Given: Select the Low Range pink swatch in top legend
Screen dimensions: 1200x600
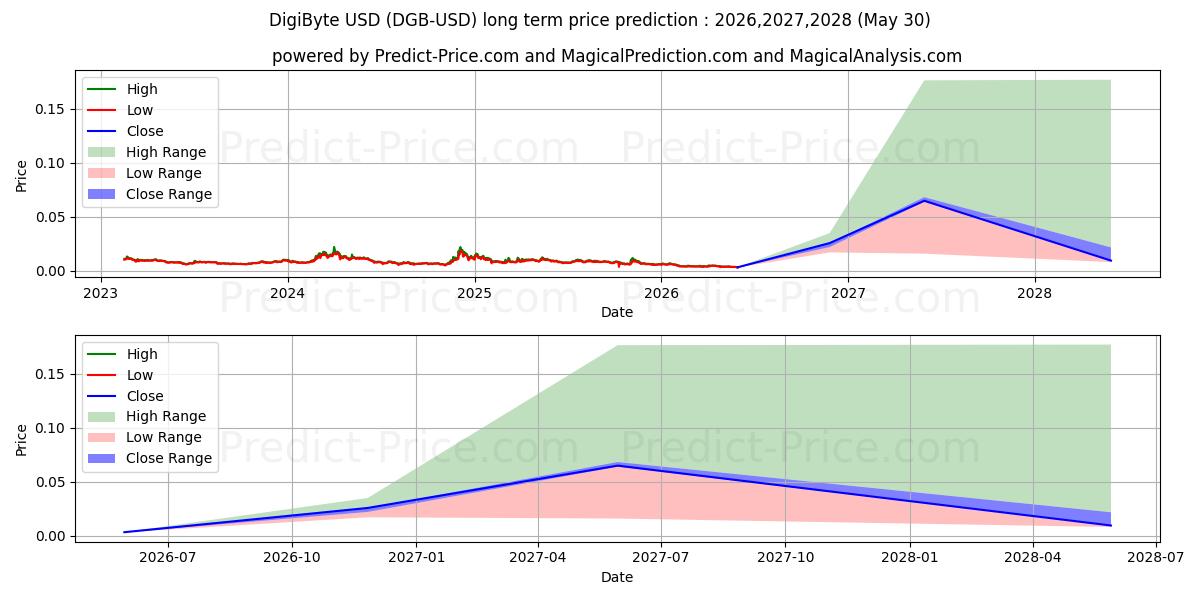Looking at the screenshot, I should coord(103,173).
